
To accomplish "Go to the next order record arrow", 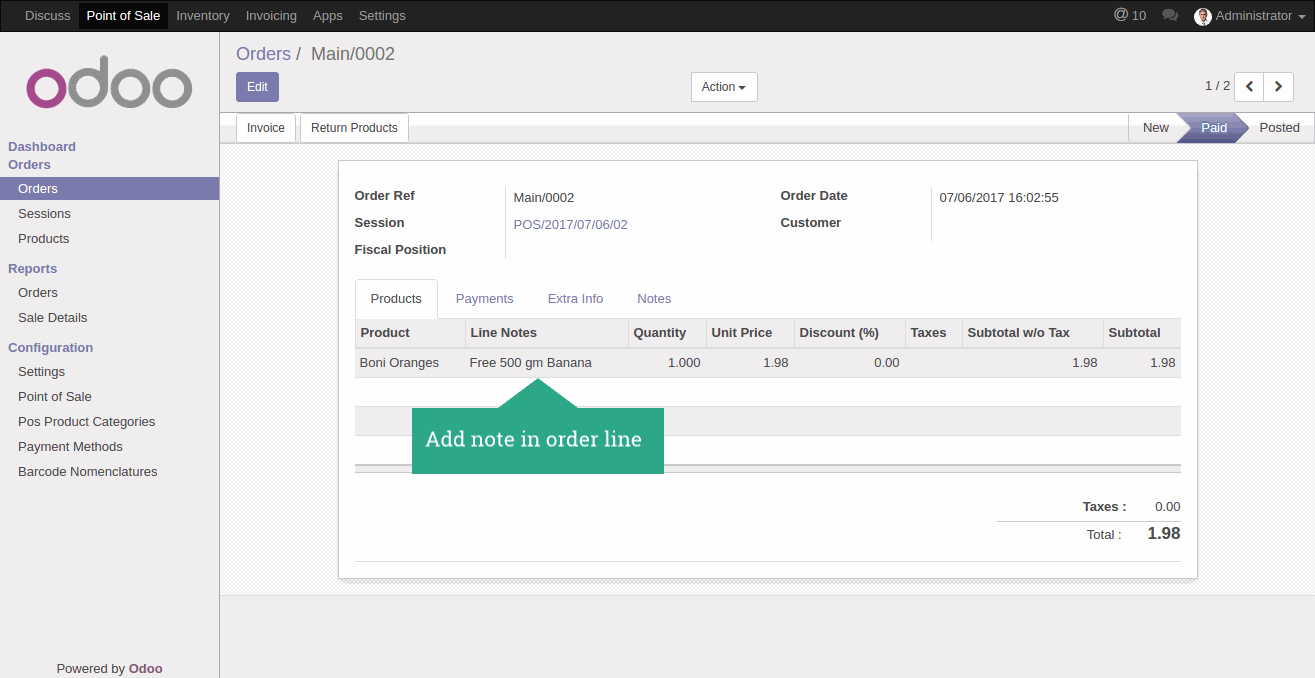I will pyautogui.click(x=1278, y=87).
